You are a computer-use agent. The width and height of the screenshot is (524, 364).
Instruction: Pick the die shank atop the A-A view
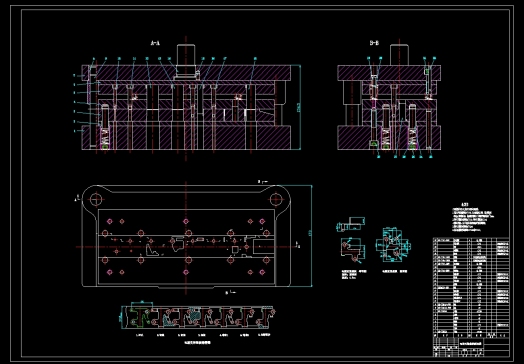click(x=186, y=56)
